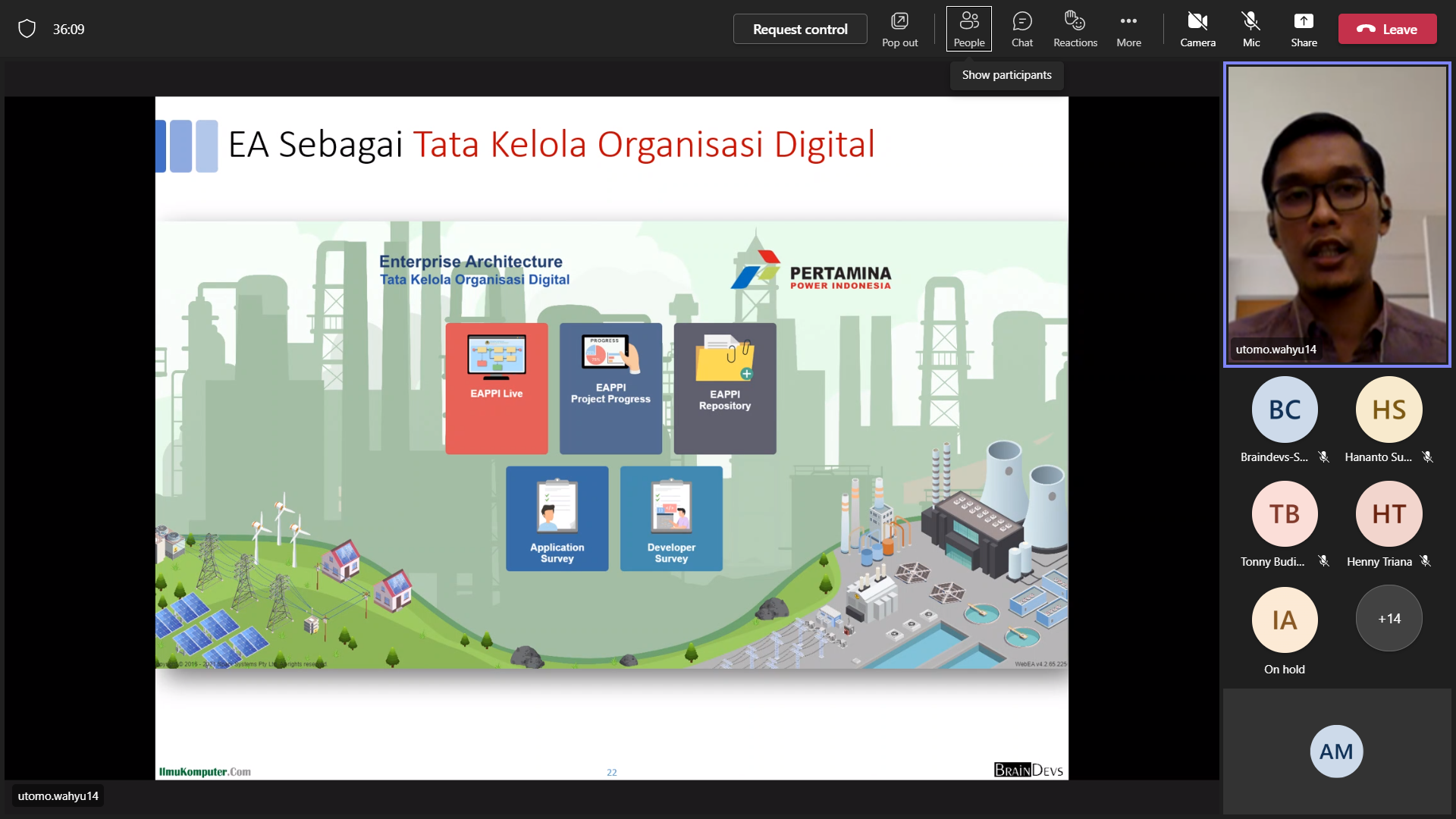Open the Reactions menu

click(1075, 29)
